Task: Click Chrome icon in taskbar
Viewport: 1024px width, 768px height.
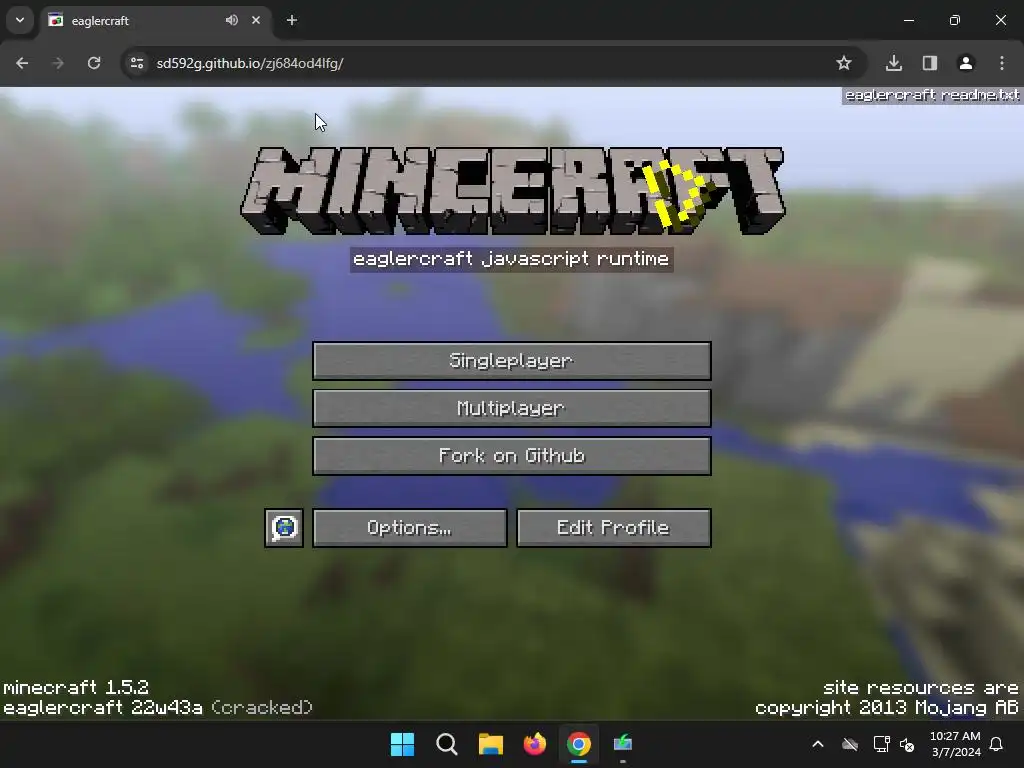Action: tap(579, 744)
